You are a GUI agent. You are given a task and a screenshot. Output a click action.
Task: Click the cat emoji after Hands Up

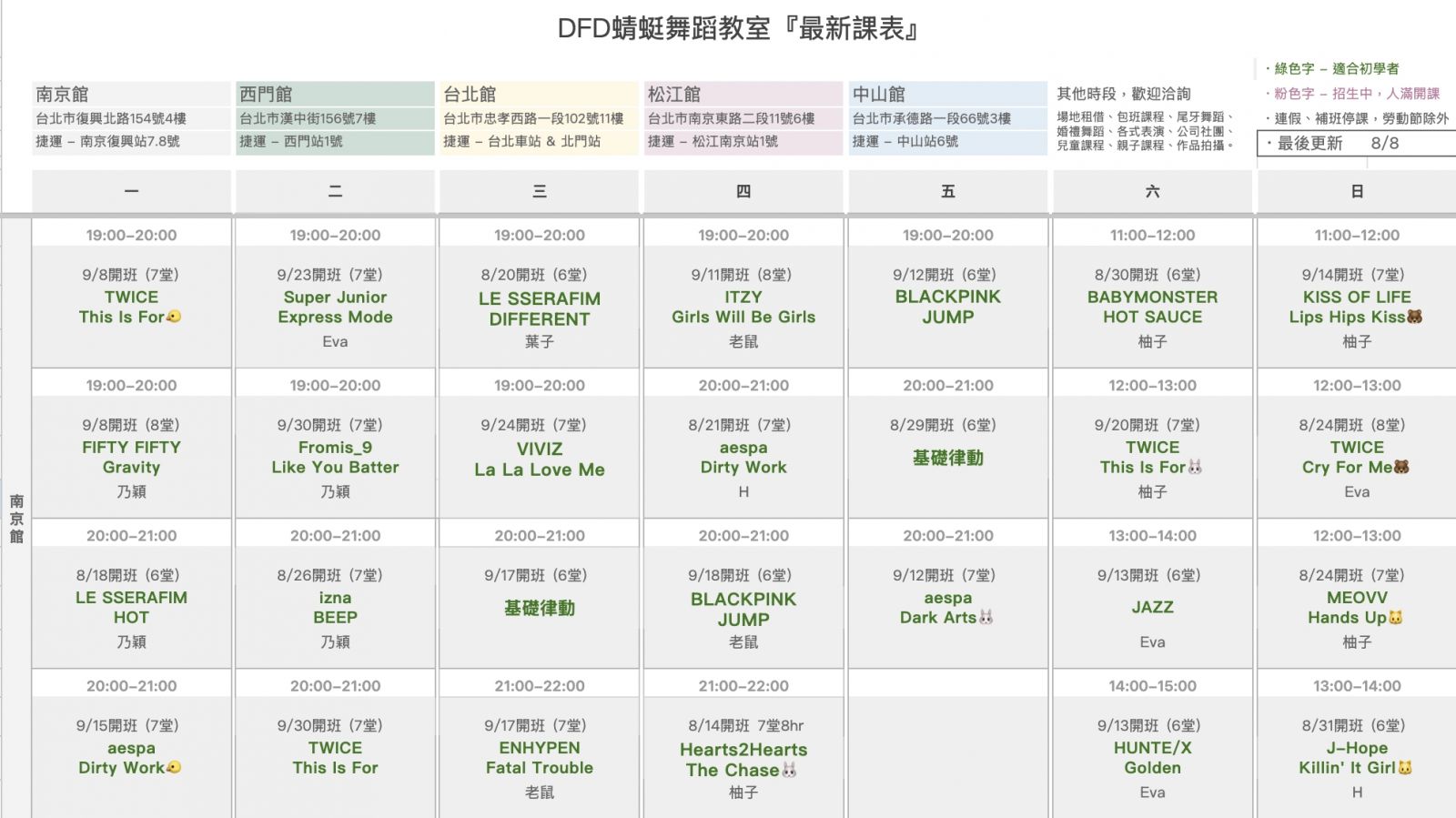pos(1396,617)
